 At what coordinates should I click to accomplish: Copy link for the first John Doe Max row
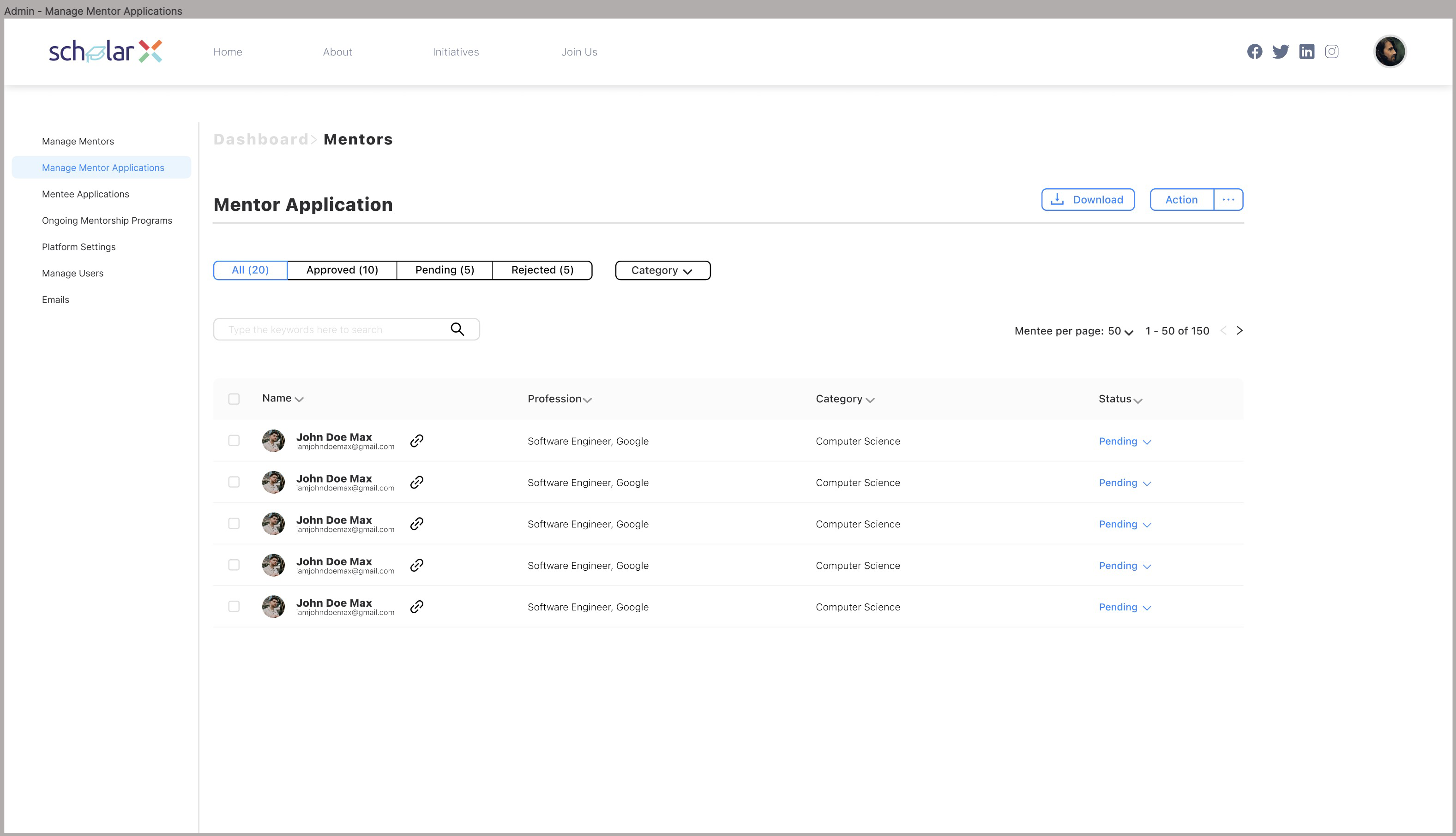(416, 441)
